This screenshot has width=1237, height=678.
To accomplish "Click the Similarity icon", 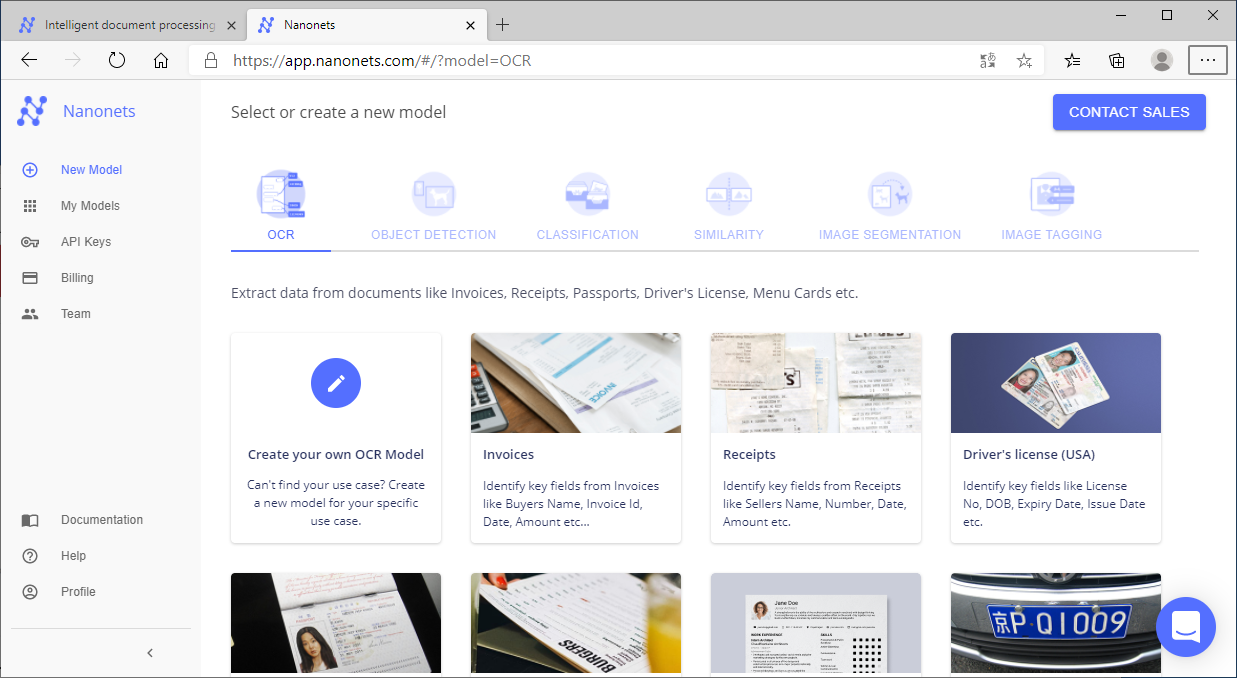I will coord(729,194).
